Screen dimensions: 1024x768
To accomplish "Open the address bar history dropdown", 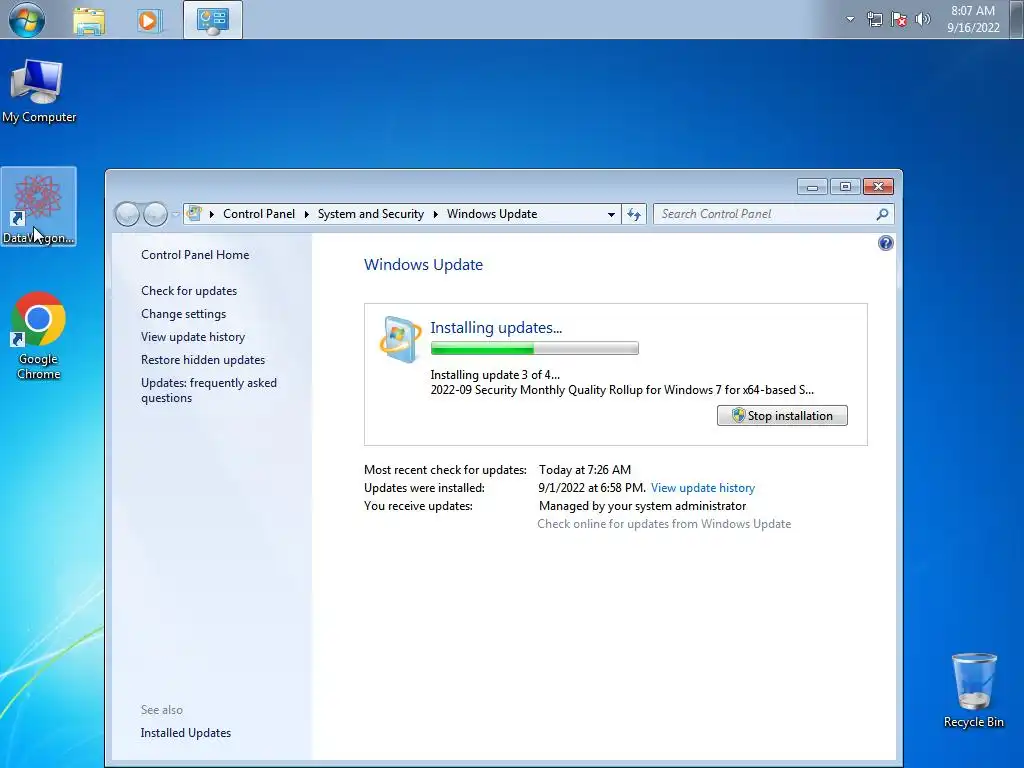I will [x=611, y=214].
